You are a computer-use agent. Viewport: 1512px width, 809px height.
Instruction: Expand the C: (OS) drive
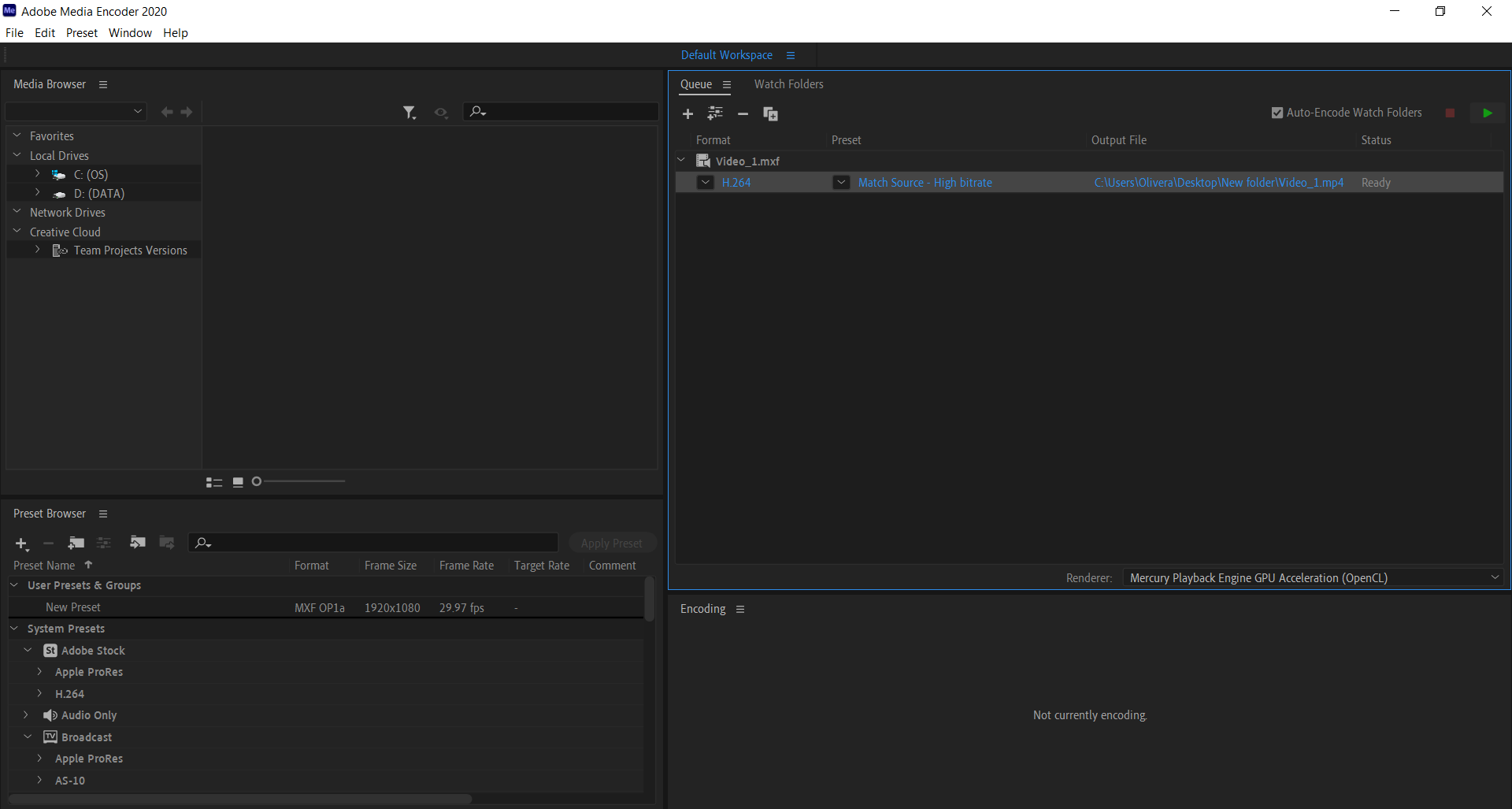click(x=37, y=174)
